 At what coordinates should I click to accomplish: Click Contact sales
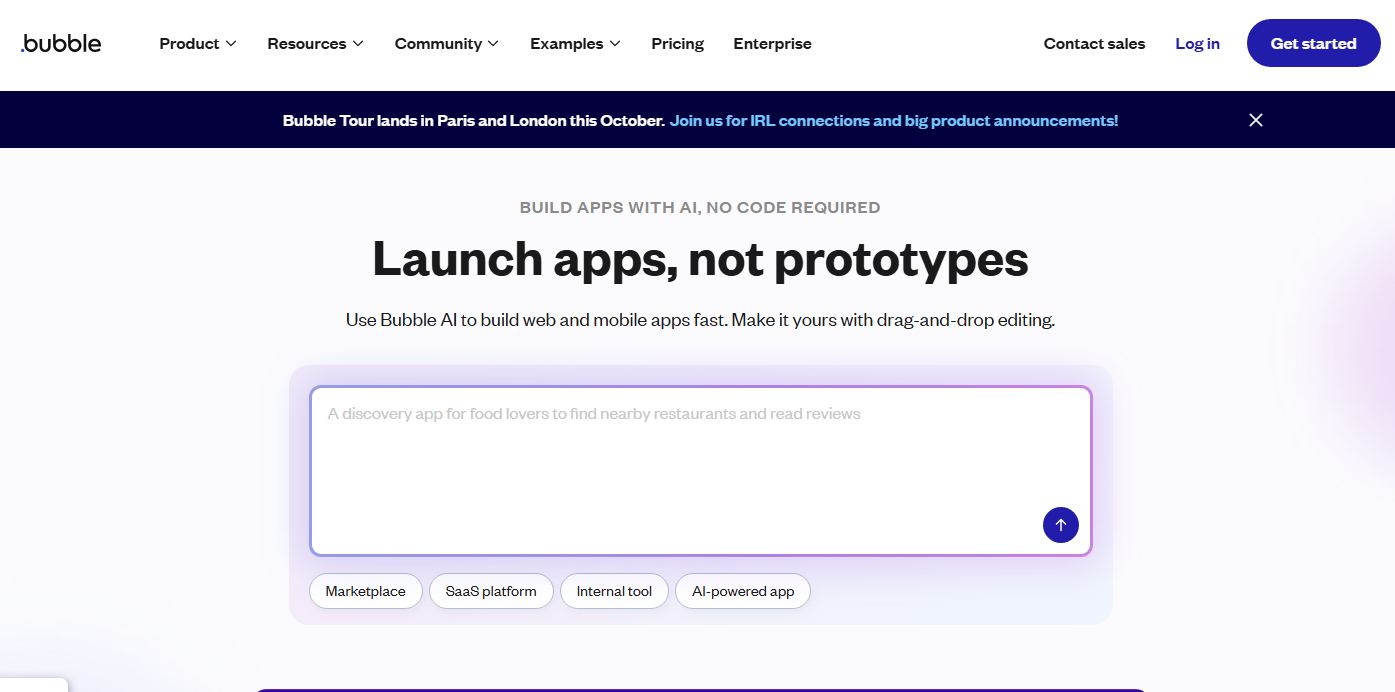point(1094,44)
